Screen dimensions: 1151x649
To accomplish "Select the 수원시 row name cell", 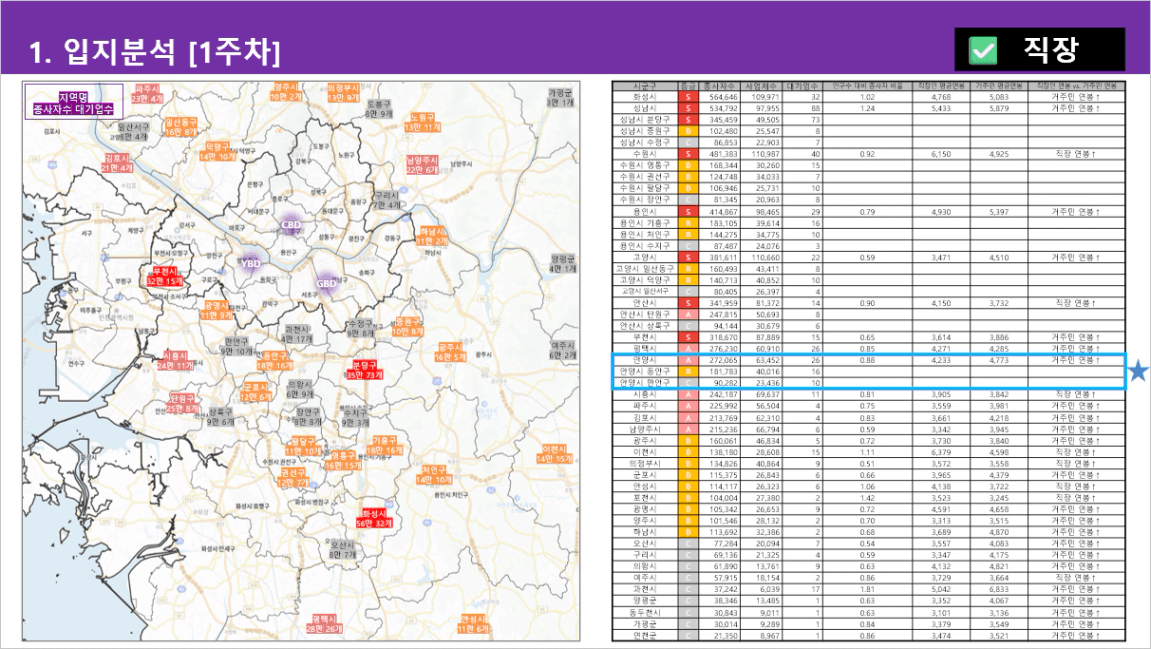I will coord(645,154).
